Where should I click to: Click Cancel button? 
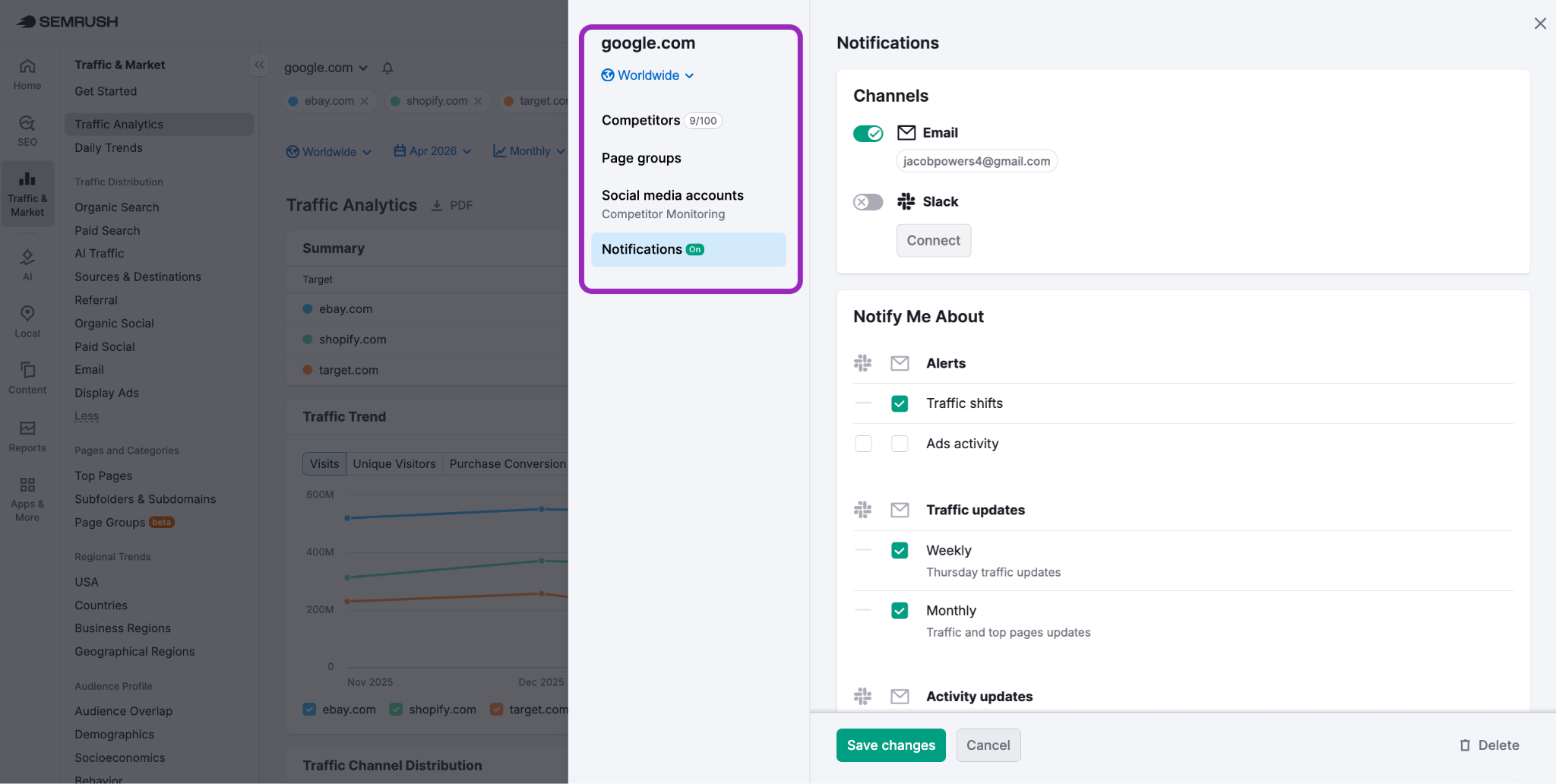(988, 745)
